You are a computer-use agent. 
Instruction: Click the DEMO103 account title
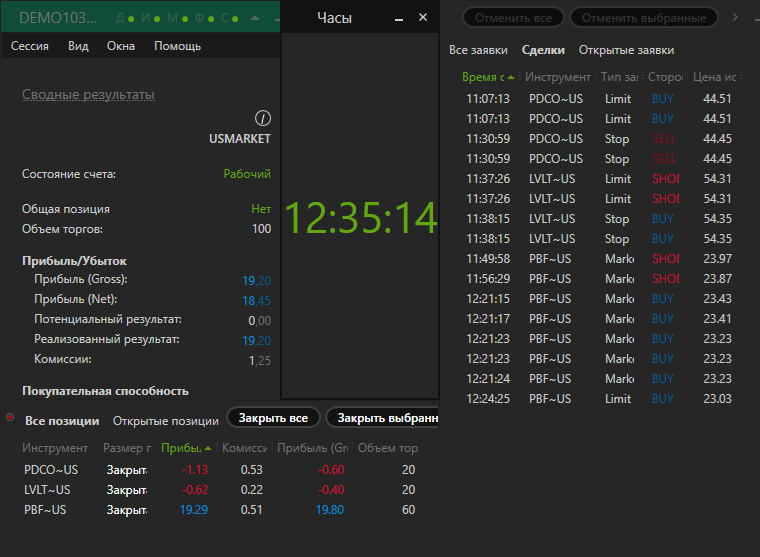(x=58, y=18)
